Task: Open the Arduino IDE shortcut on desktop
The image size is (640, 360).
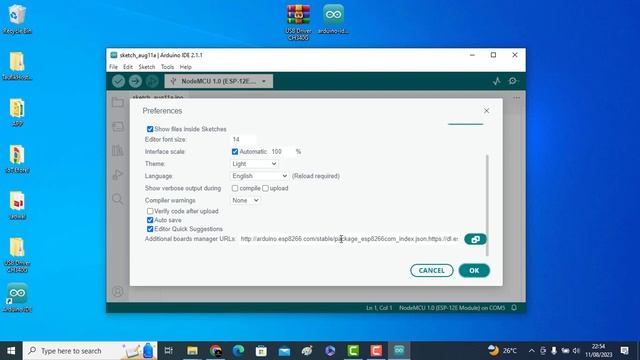Action: coord(17,298)
